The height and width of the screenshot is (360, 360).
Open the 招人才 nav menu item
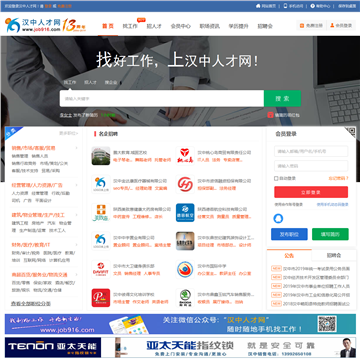pyautogui.click(x=154, y=26)
